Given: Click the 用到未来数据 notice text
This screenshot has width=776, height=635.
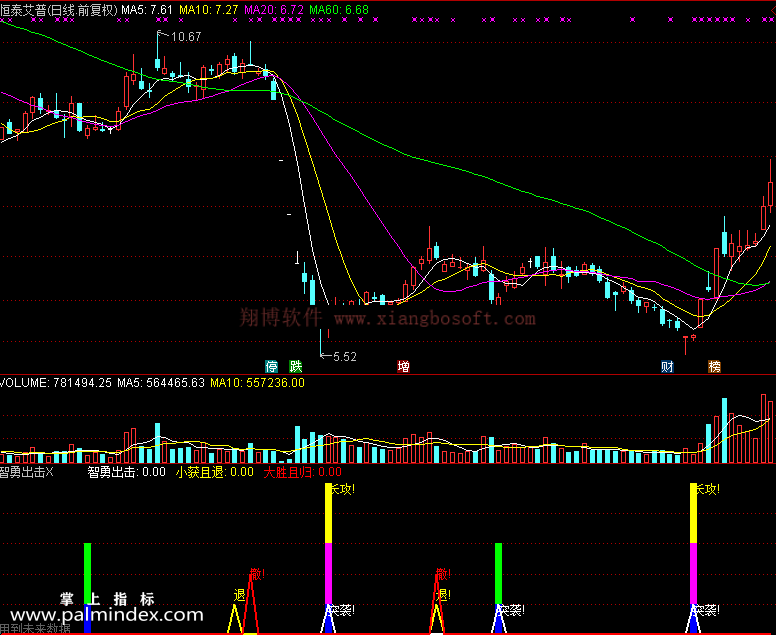Looking at the screenshot, I should [x=35, y=630].
